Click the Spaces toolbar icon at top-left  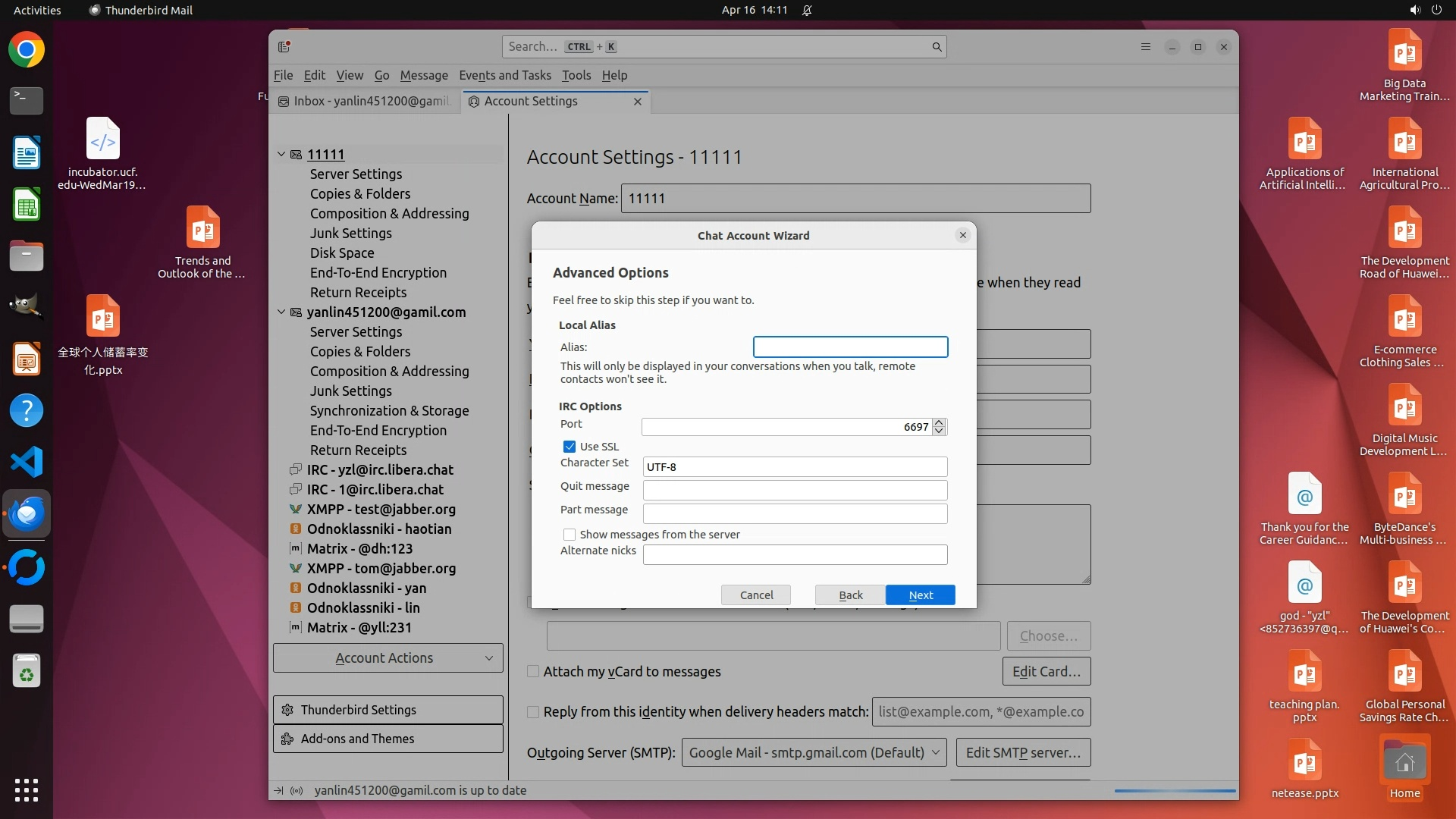point(284,47)
